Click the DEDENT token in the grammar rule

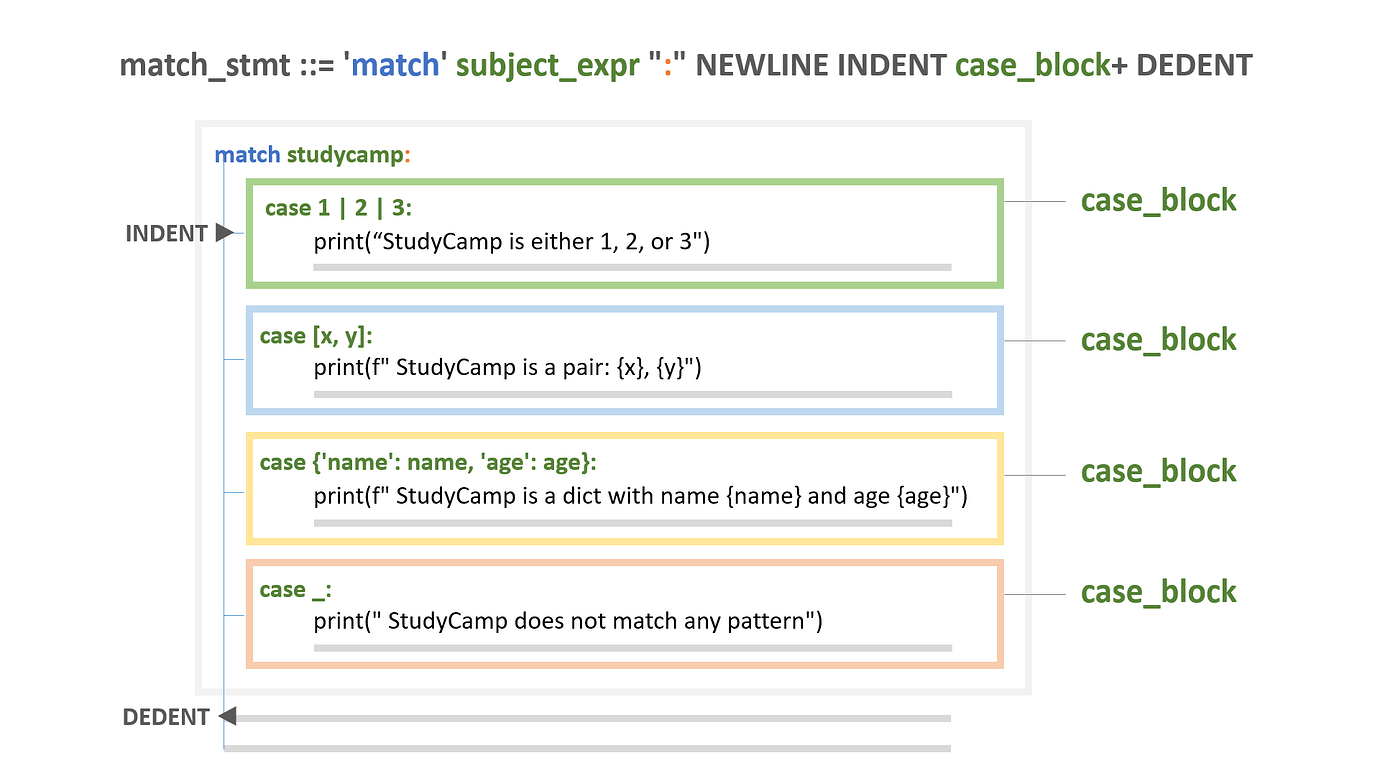pos(1194,66)
